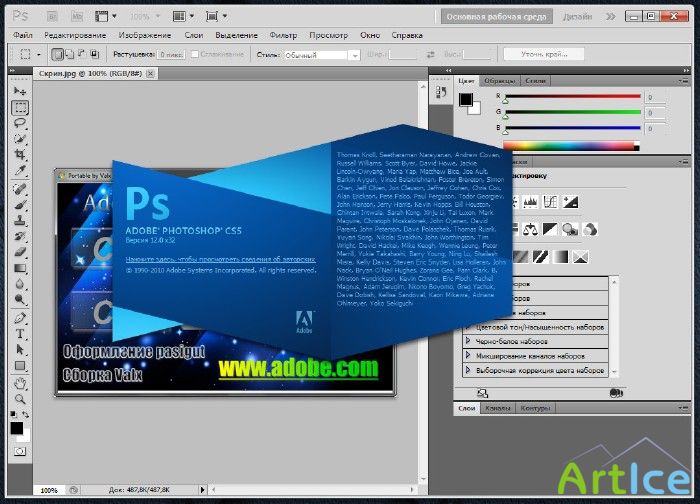Add a Gradient Map adjustment
The width and height of the screenshot is (700, 504).
click(x=561, y=257)
